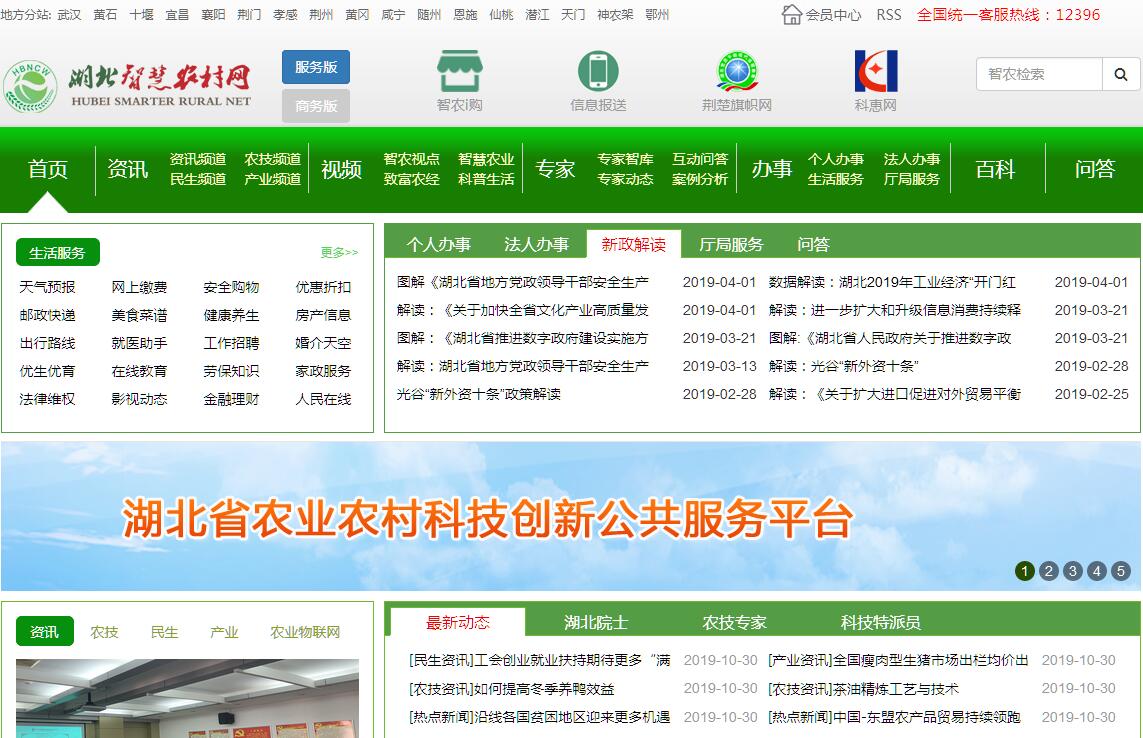
Task: Open the 科惠网 logo icon
Action: click(875, 72)
